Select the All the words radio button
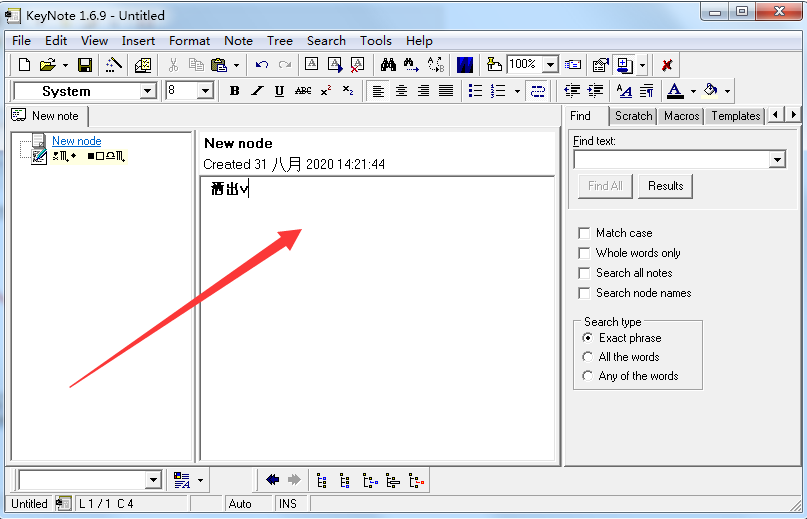 (587, 357)
